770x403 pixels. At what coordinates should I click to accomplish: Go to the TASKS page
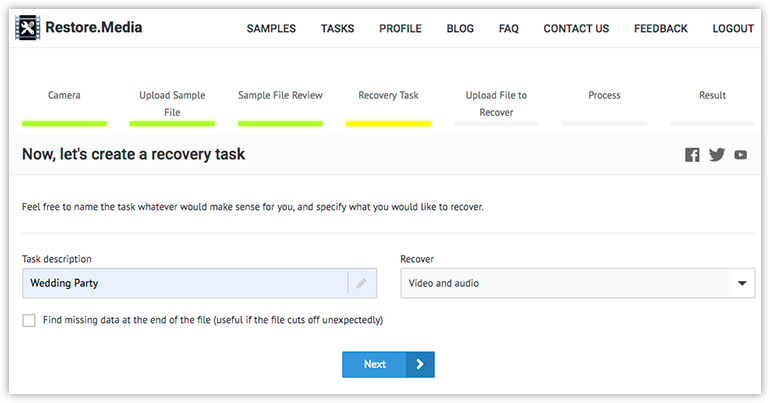pos(337,28)
